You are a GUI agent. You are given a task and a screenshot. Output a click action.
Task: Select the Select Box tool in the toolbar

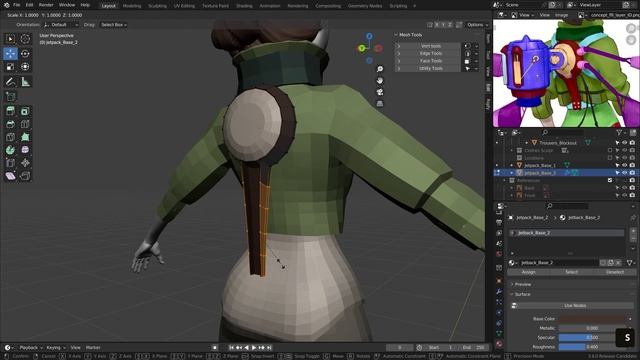coord(10,39)
